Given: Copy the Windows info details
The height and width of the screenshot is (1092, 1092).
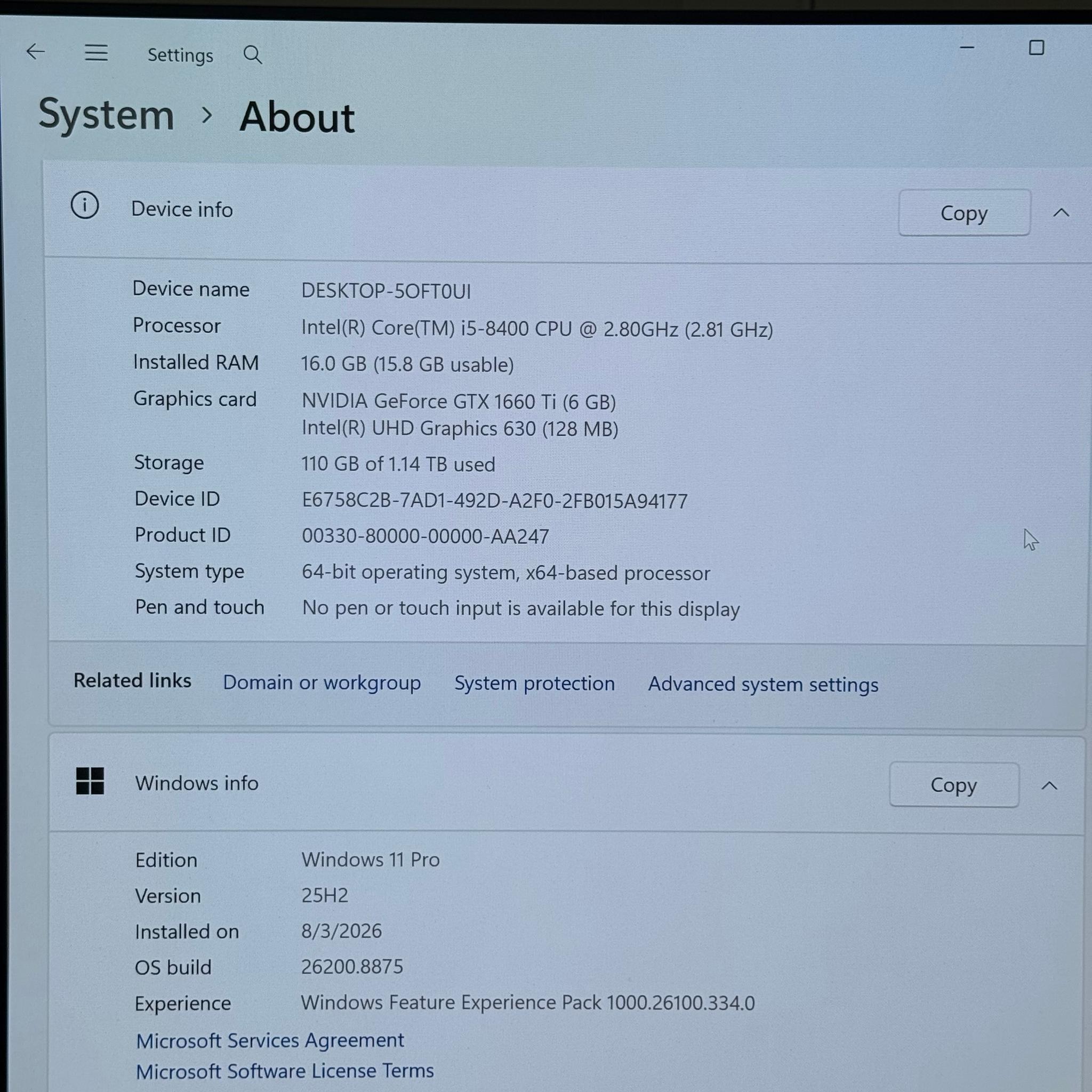Looking at the screenshot, I should (x=954, y=784).
